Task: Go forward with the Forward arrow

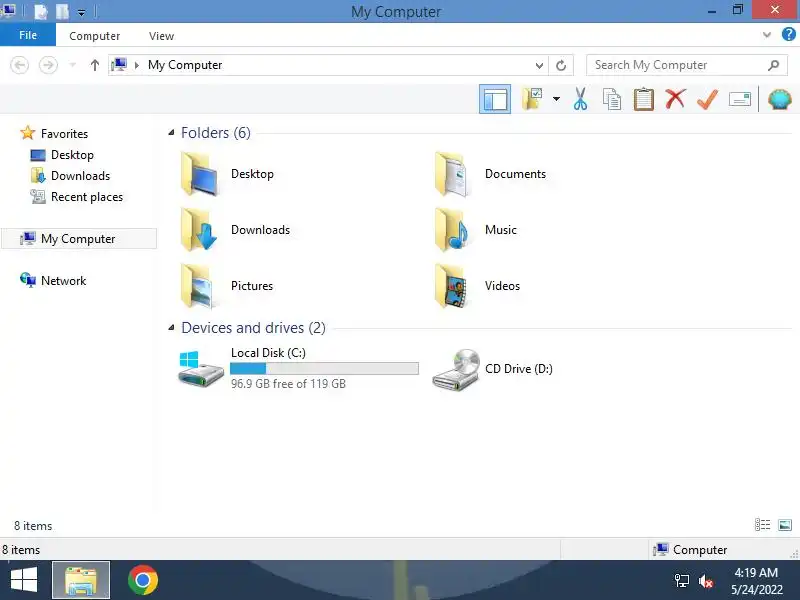Action: point(48,65)
